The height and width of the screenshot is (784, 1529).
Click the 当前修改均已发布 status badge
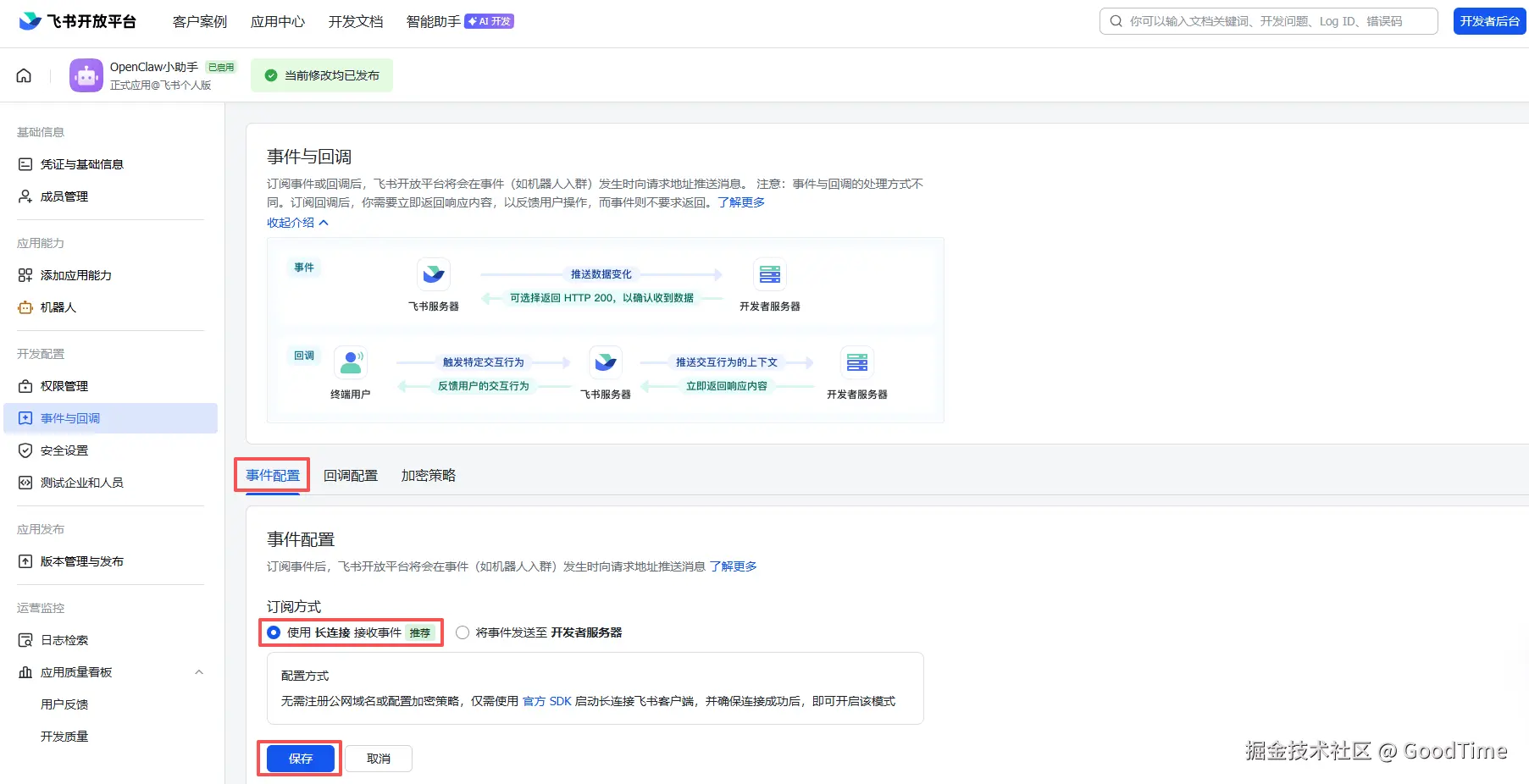point(322,75)
